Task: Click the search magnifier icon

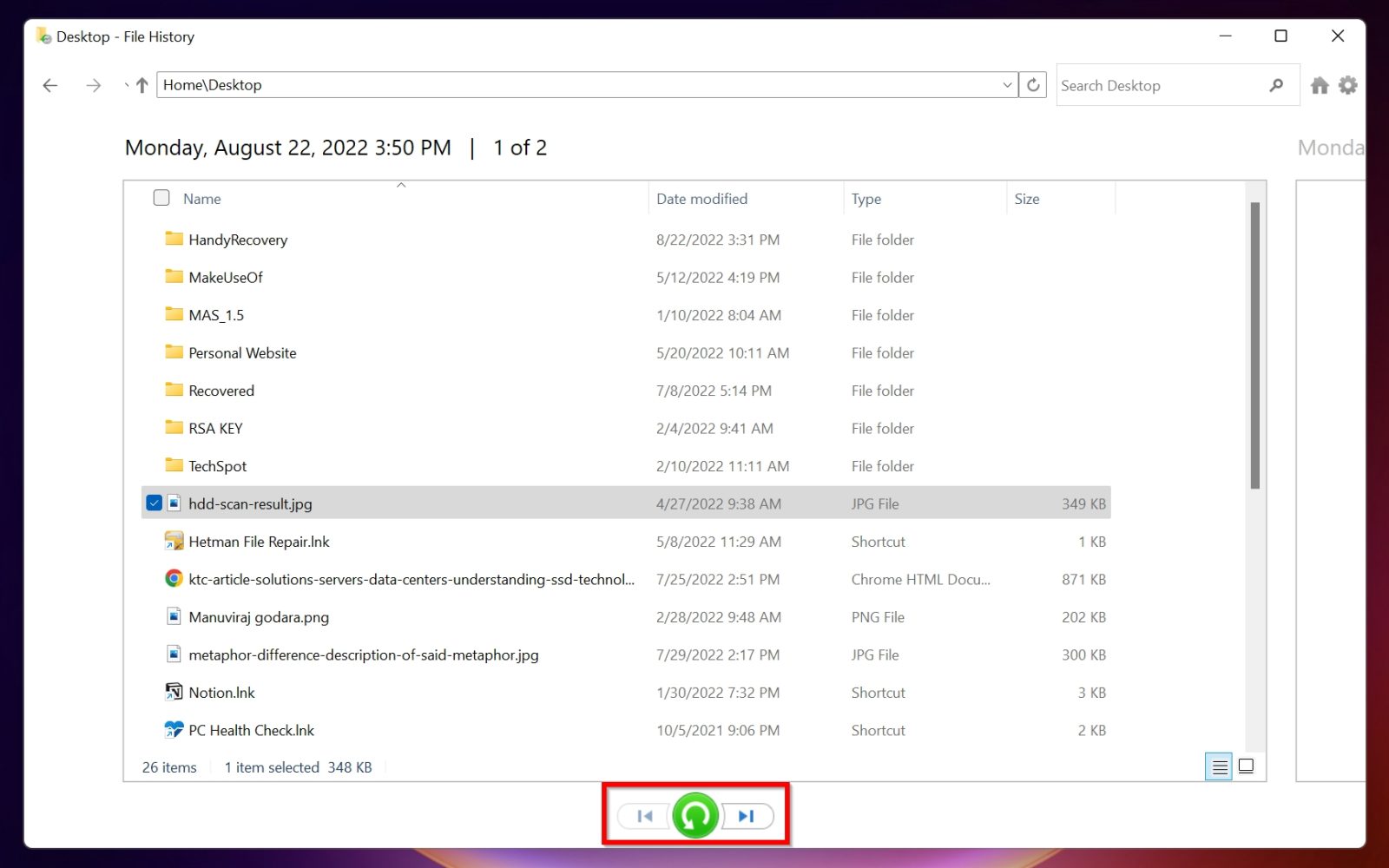Action: pos(1275,84)
